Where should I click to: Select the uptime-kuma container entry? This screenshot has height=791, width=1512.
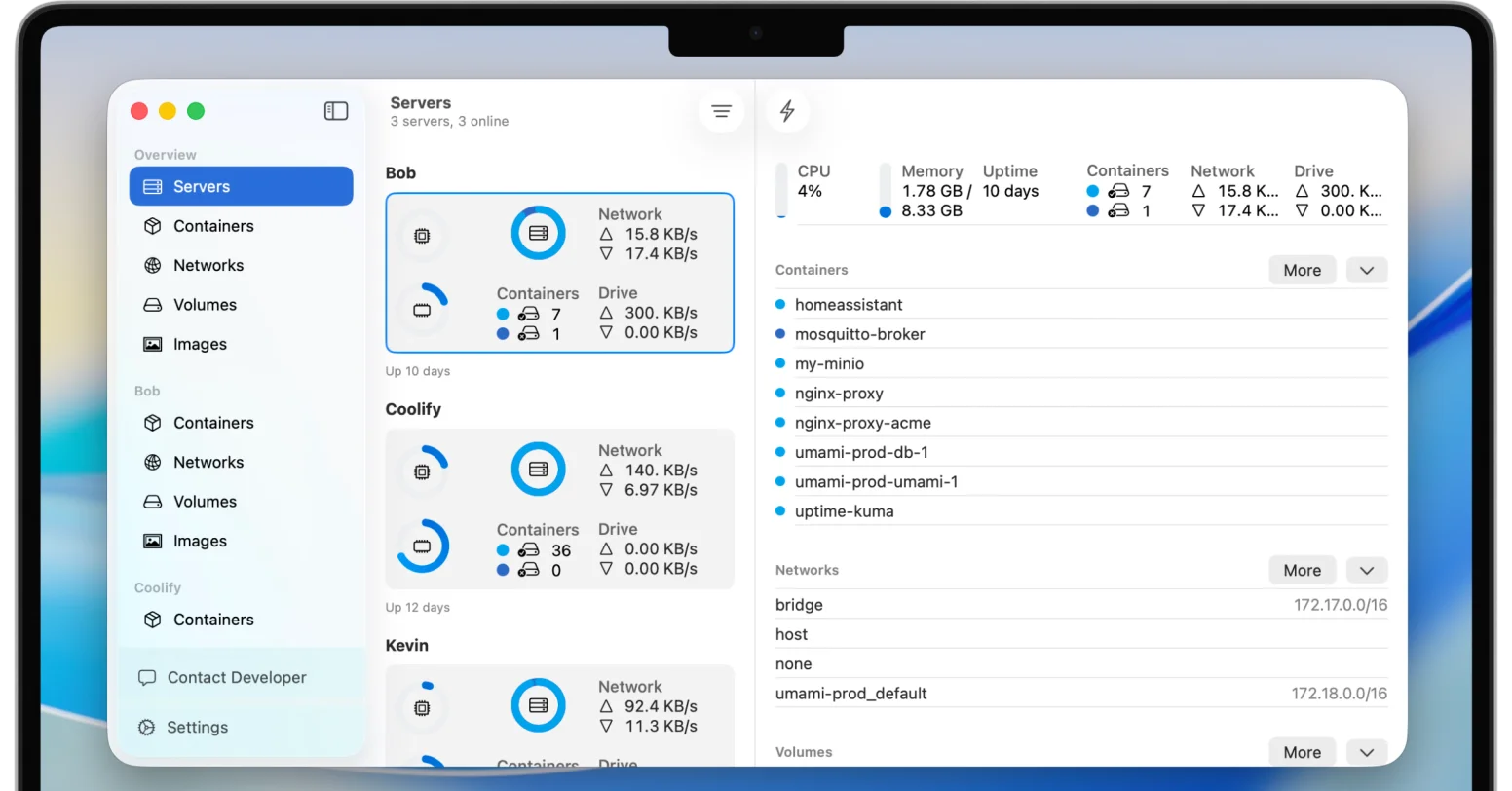pos(844,510)
